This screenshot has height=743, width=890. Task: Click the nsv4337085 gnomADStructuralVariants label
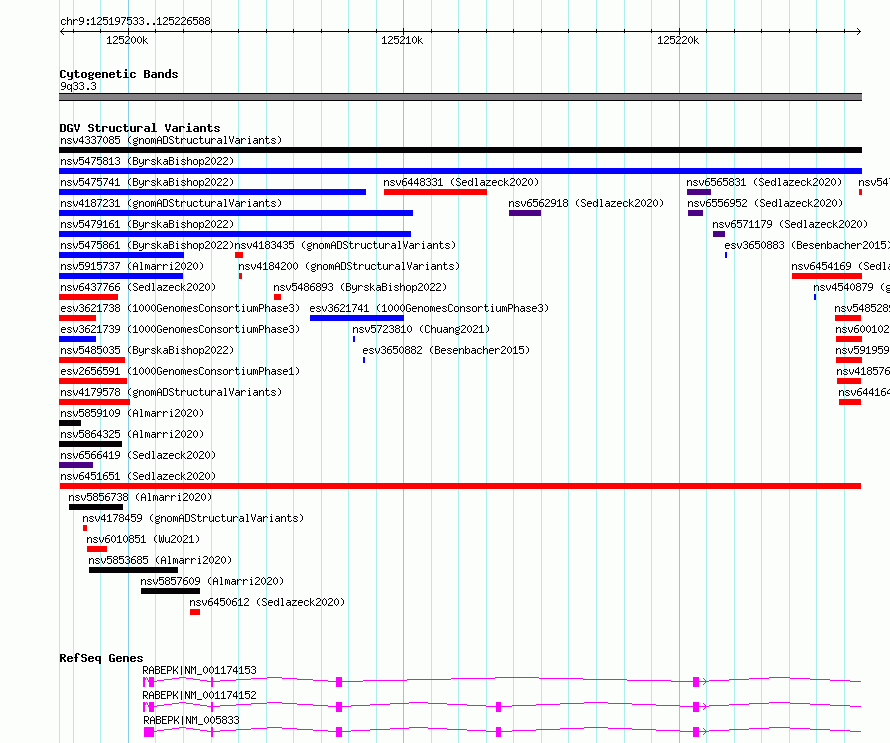(x=171, y=140)
